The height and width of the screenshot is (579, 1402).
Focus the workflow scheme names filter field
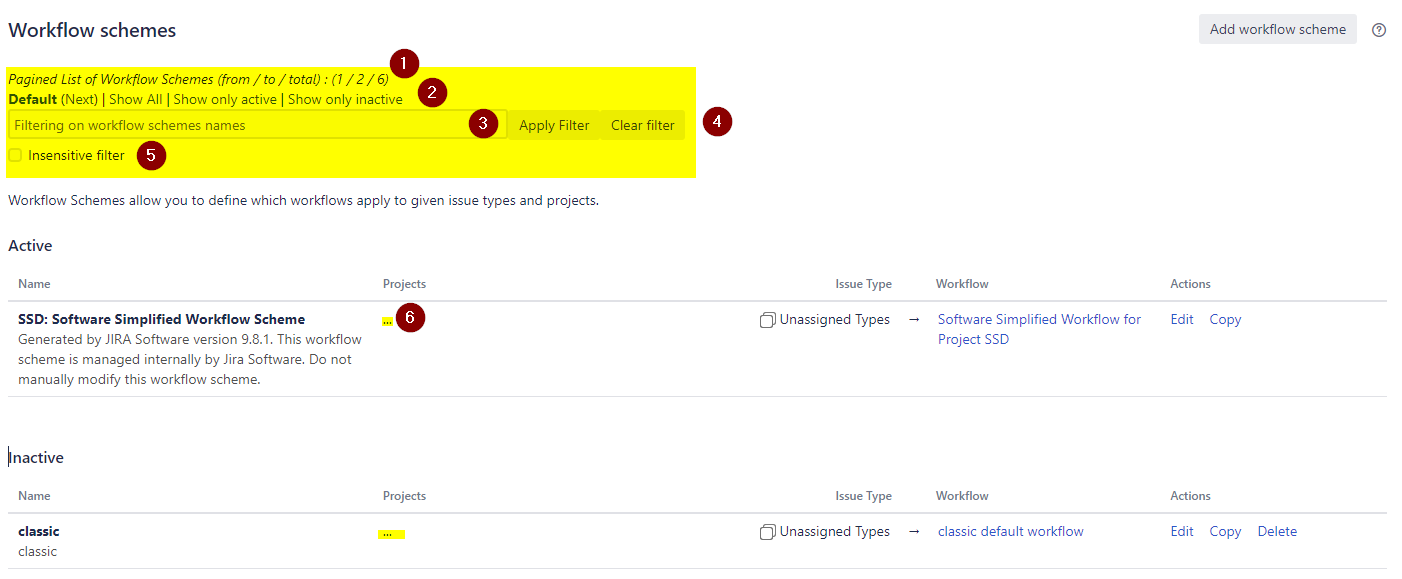point(240,125)
